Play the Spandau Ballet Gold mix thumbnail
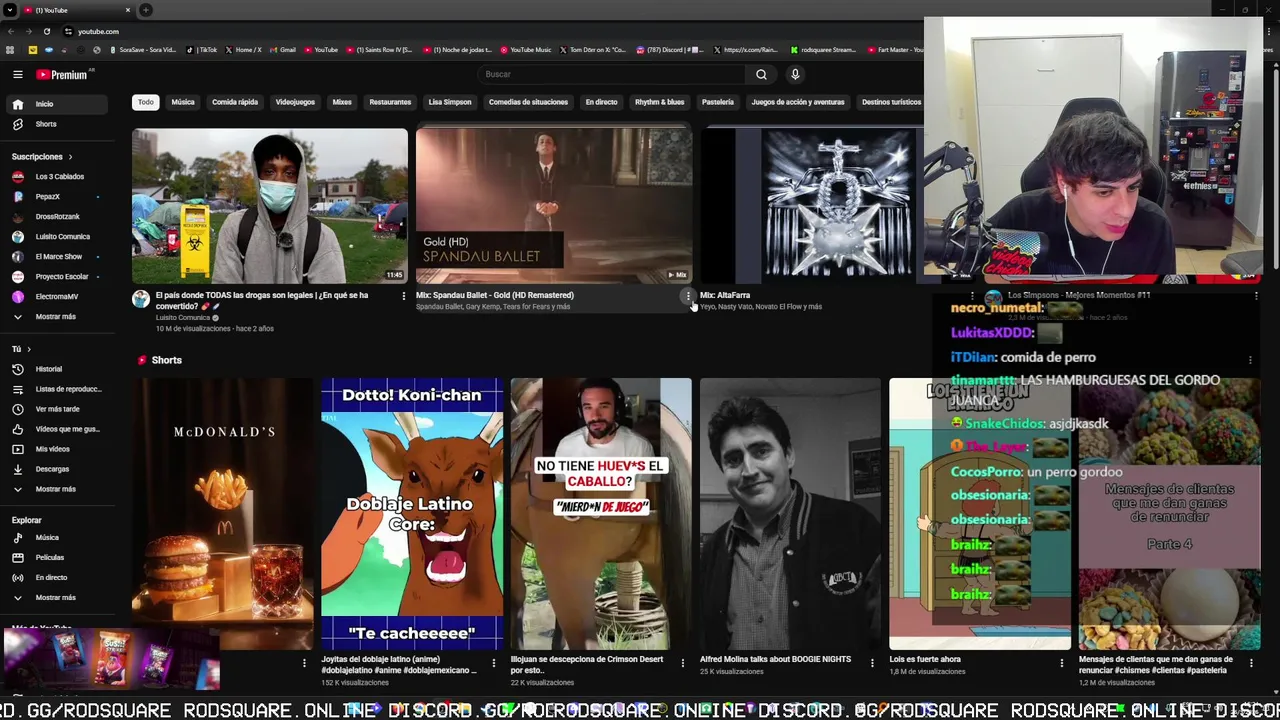1280x720 pixels. click(x=554, y=206)
